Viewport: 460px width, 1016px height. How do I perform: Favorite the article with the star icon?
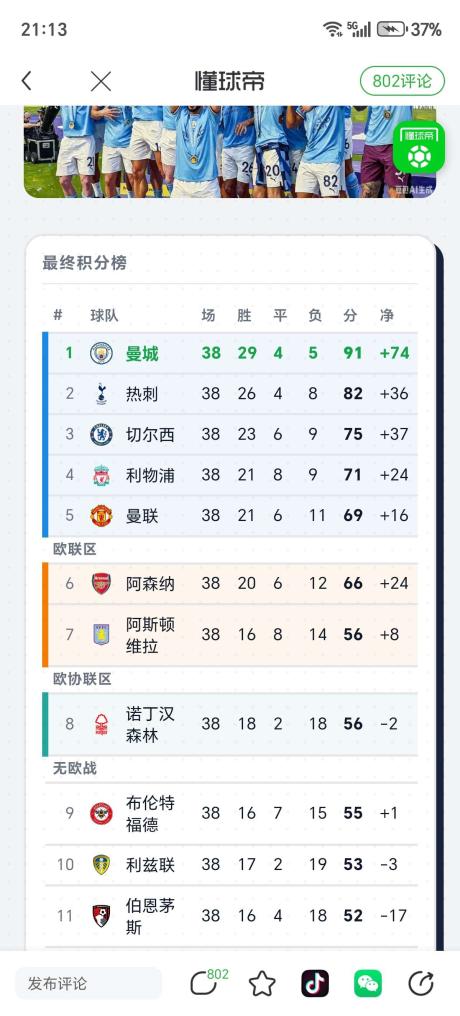pyautogui.click(x=262, y=984)
